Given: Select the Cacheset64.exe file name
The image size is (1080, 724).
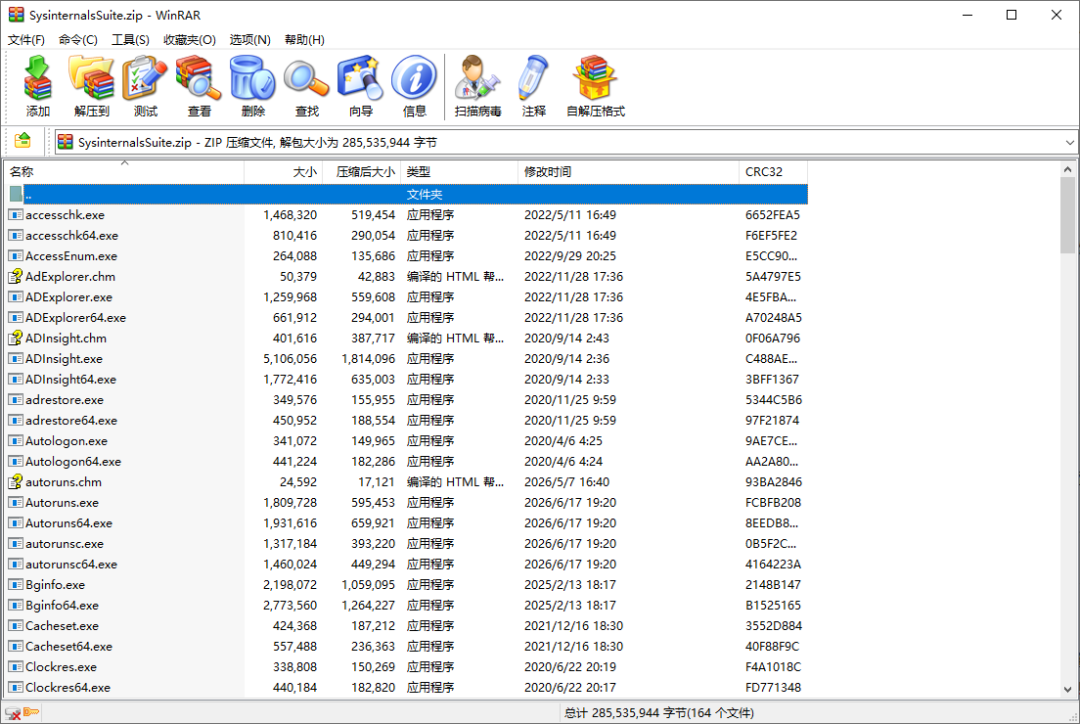Looking at the screenshot, I should coord(69,647).
